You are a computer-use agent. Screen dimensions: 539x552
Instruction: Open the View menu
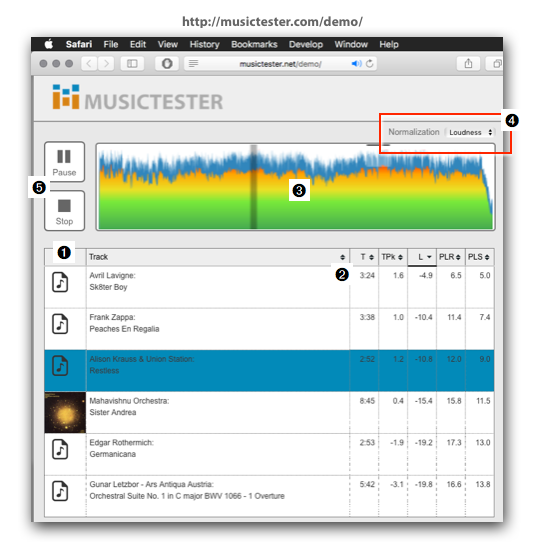(x=168, y=44)
